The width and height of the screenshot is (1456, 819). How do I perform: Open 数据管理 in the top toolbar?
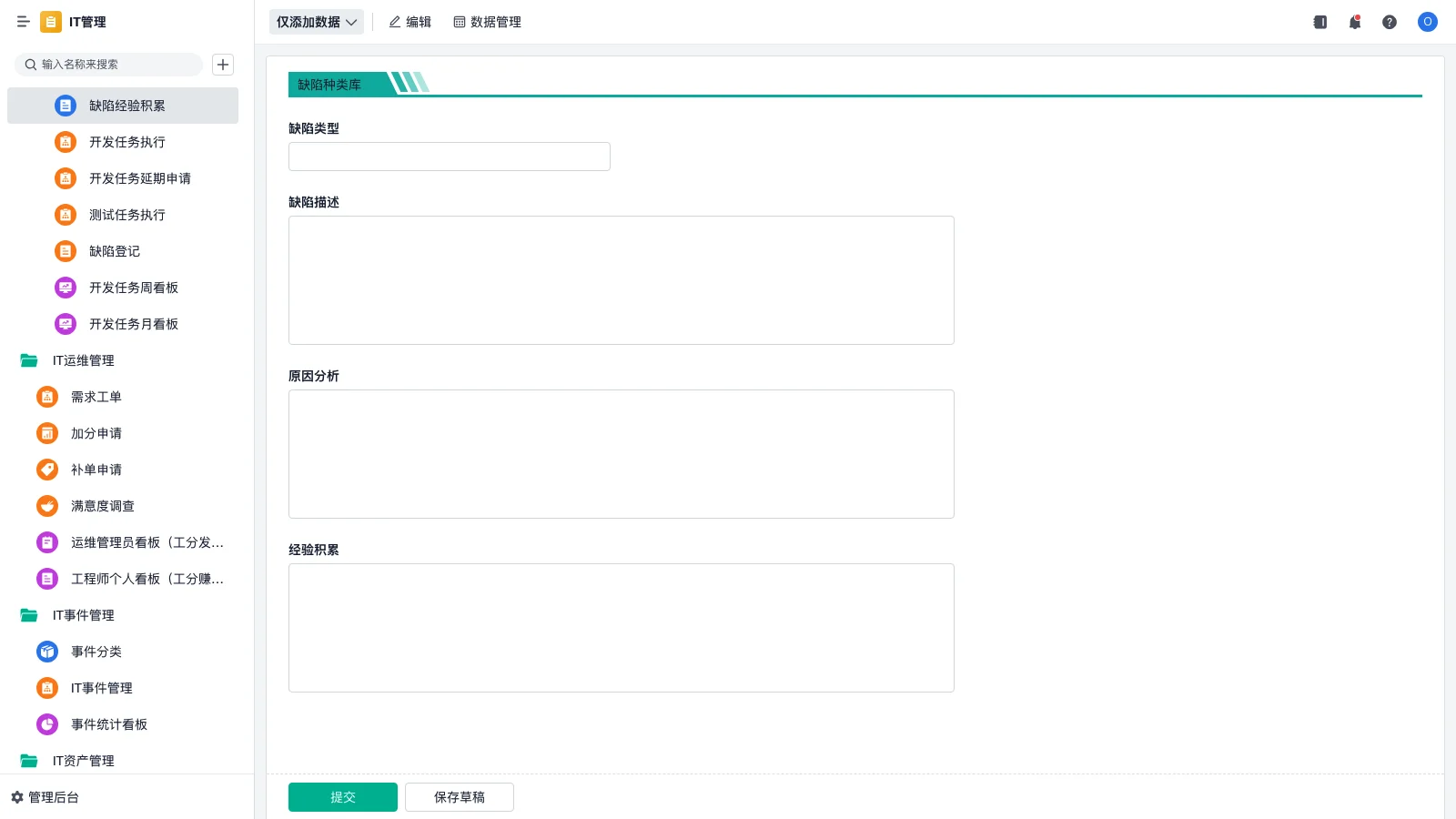(x=488, y=22)
